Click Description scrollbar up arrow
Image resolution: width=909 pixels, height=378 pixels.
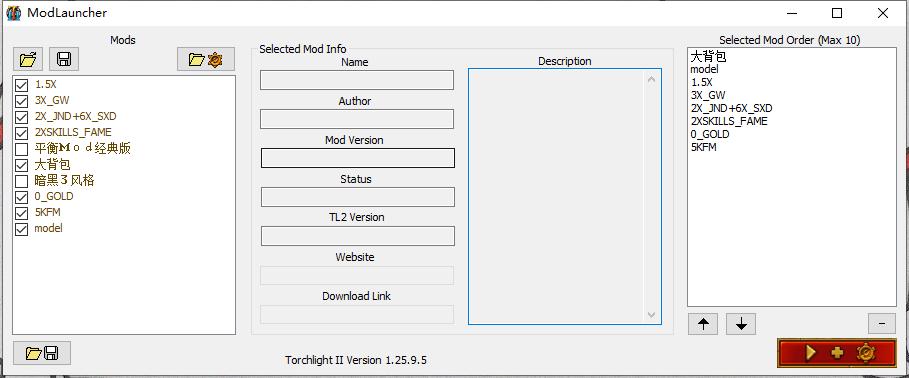coord(651,79)
